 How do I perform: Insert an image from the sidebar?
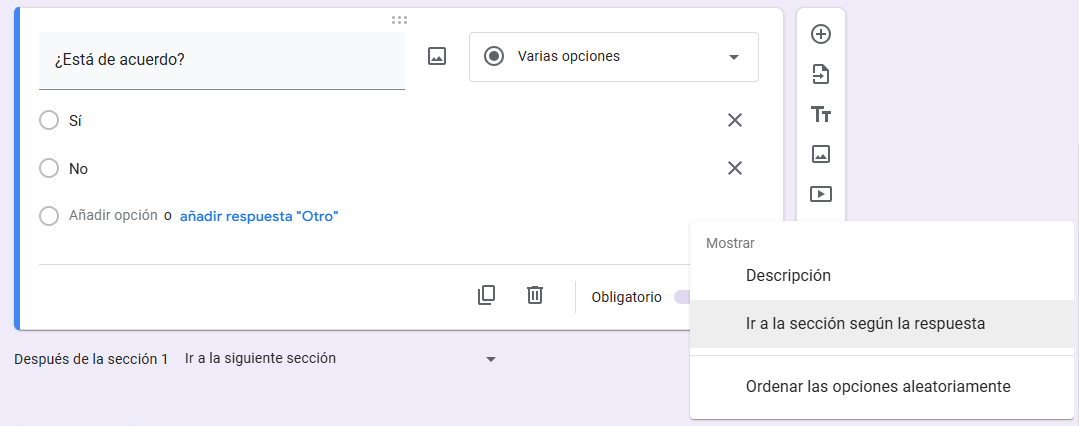click(x=821, y=154)
